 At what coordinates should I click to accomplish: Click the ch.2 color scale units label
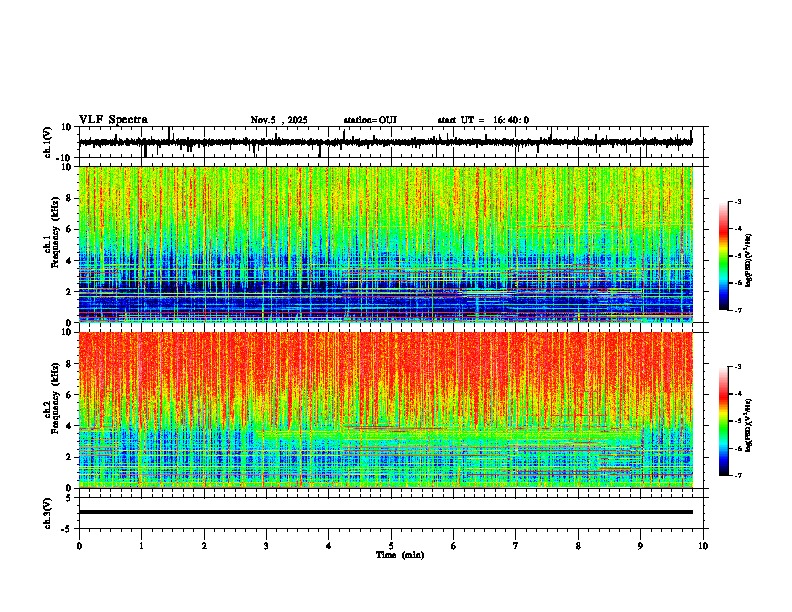tap(749, 425)
